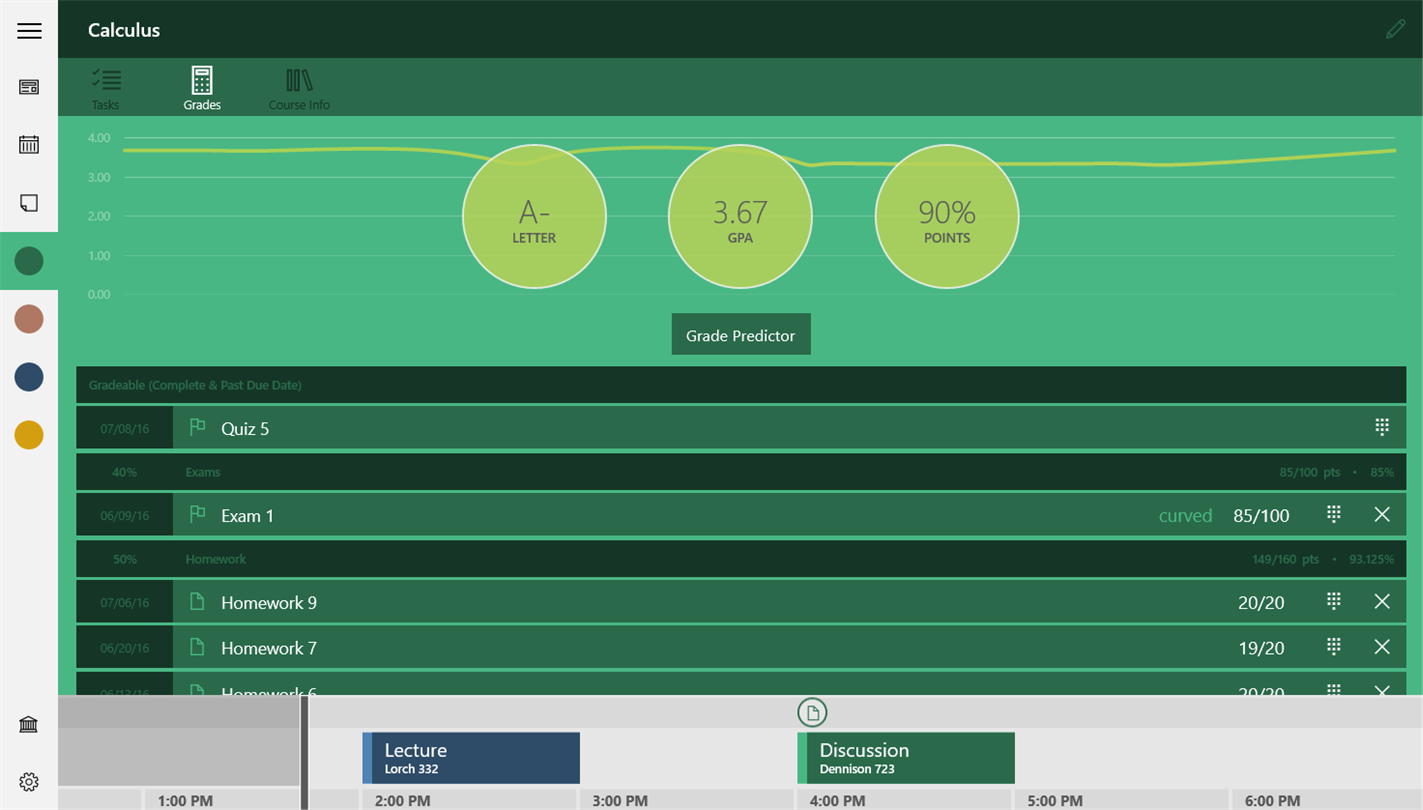The width and height of the screenshot is (1423, 810).
Task: Click the flag icon on Exam 1
Action: point(197,514)
